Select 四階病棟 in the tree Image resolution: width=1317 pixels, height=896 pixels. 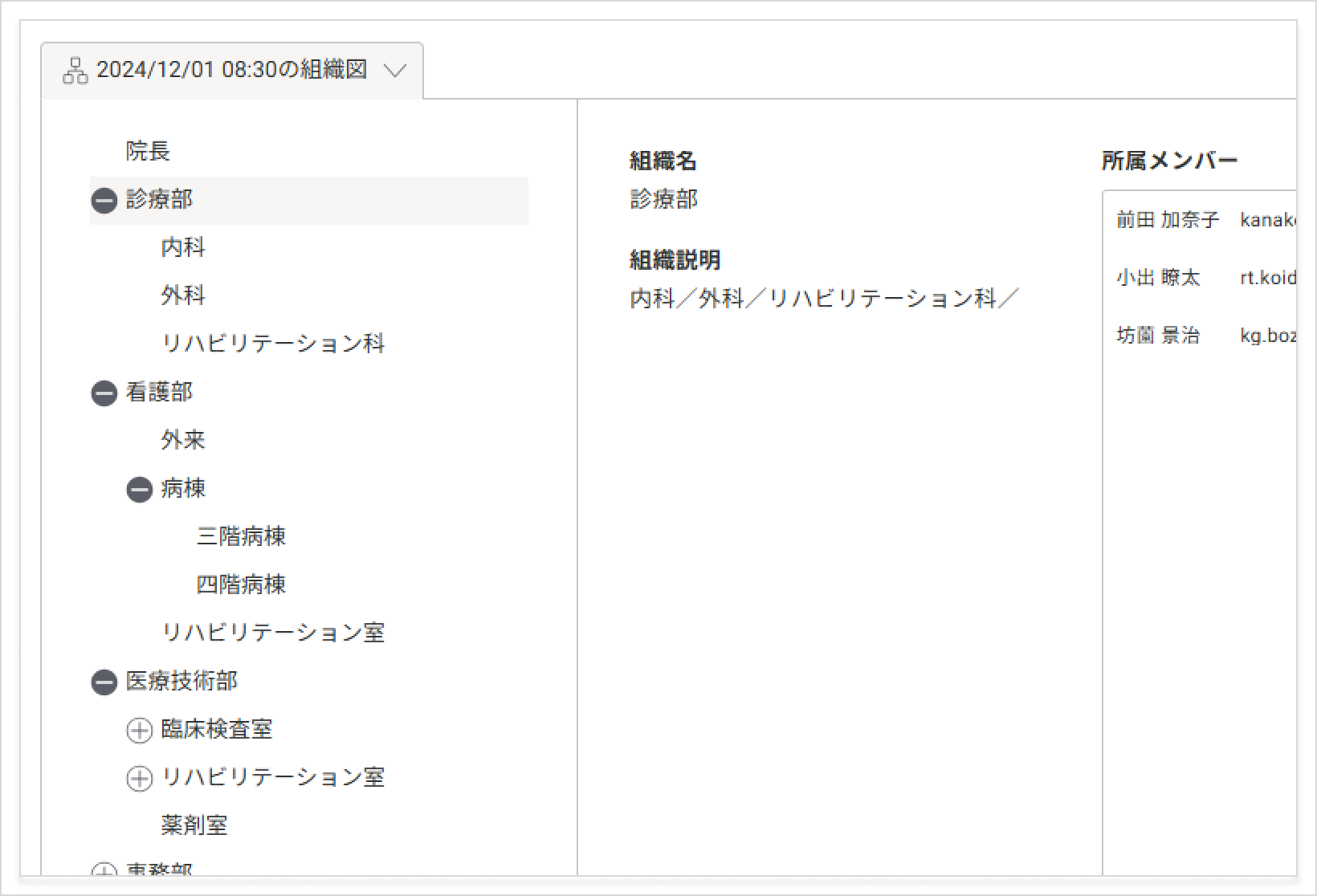coord(241,584)
